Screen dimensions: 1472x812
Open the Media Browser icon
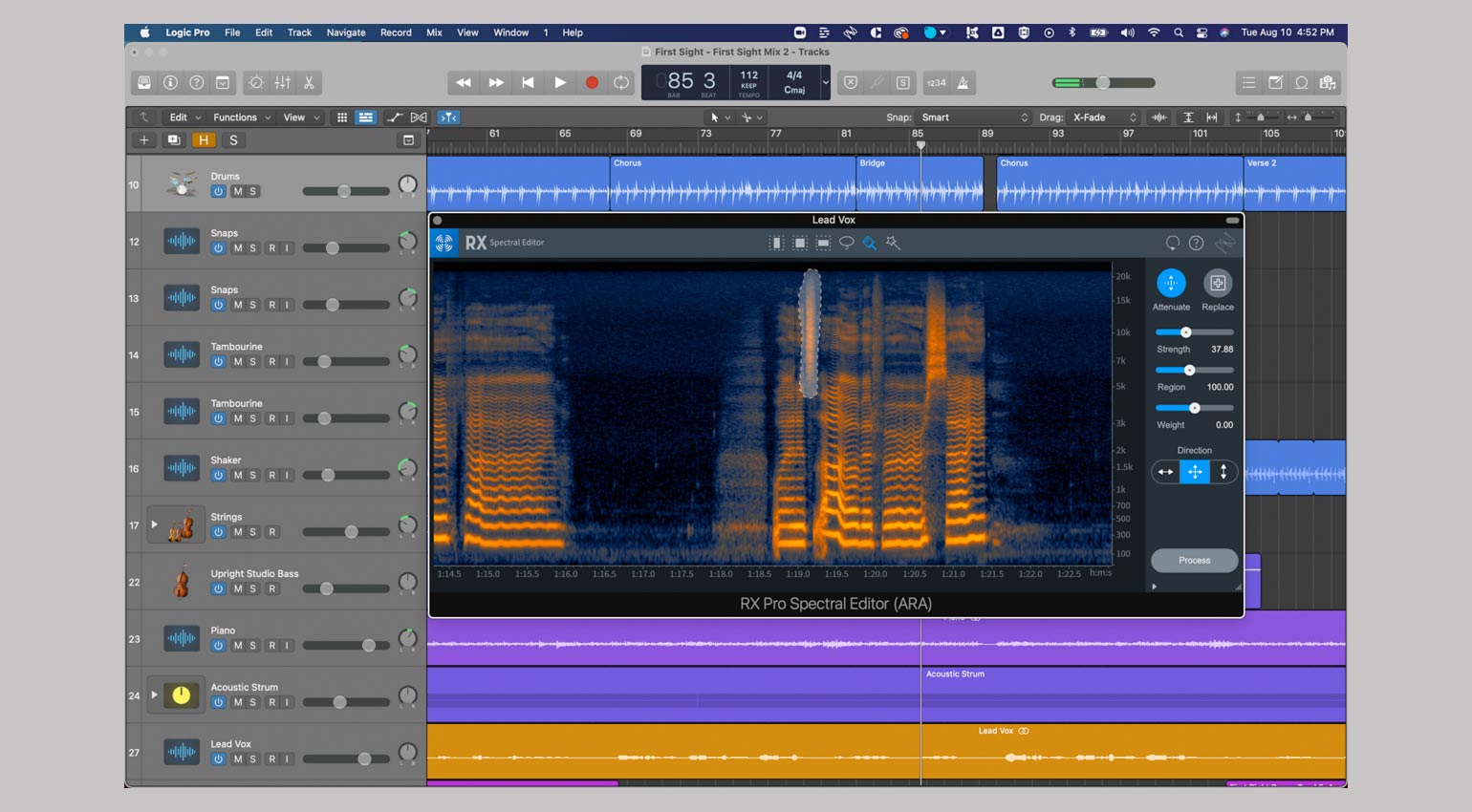1328,83
